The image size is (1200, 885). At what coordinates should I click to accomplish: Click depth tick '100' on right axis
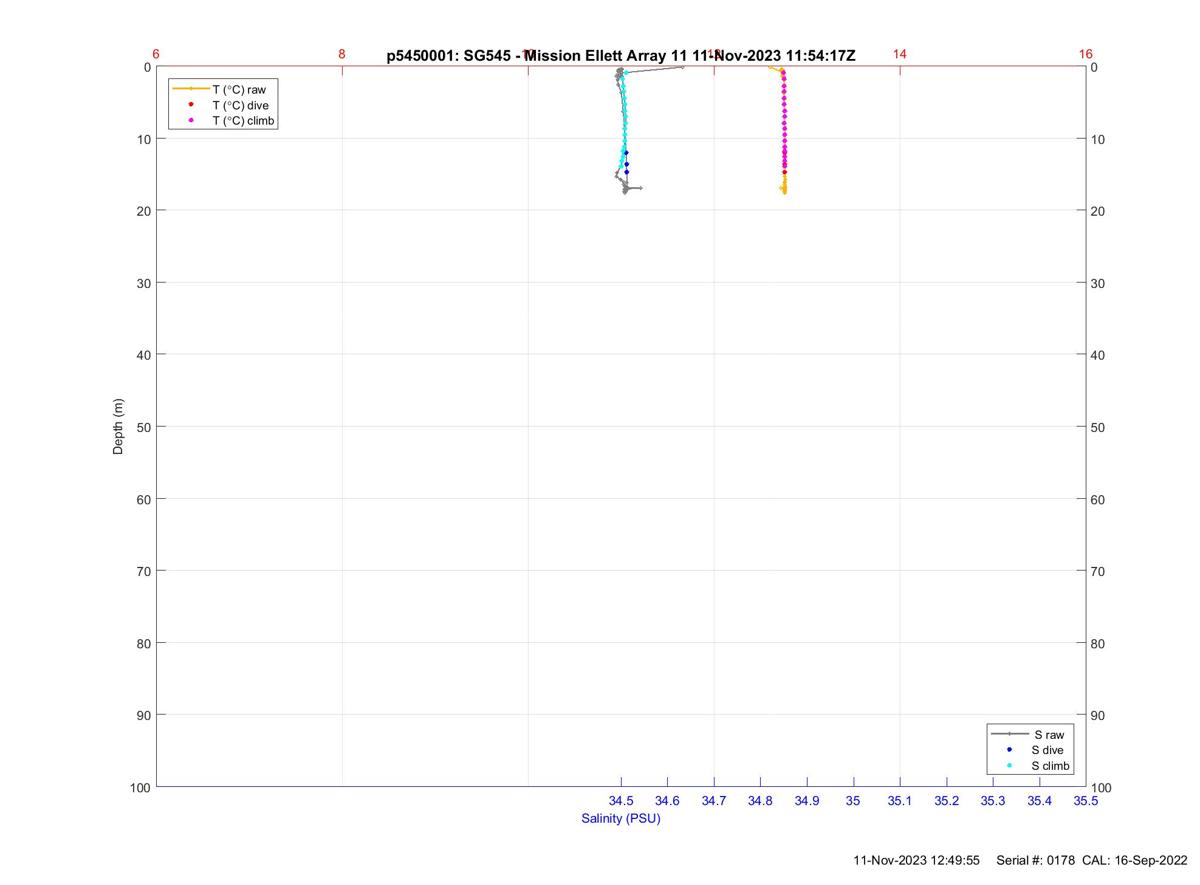tap(1102, 788)
